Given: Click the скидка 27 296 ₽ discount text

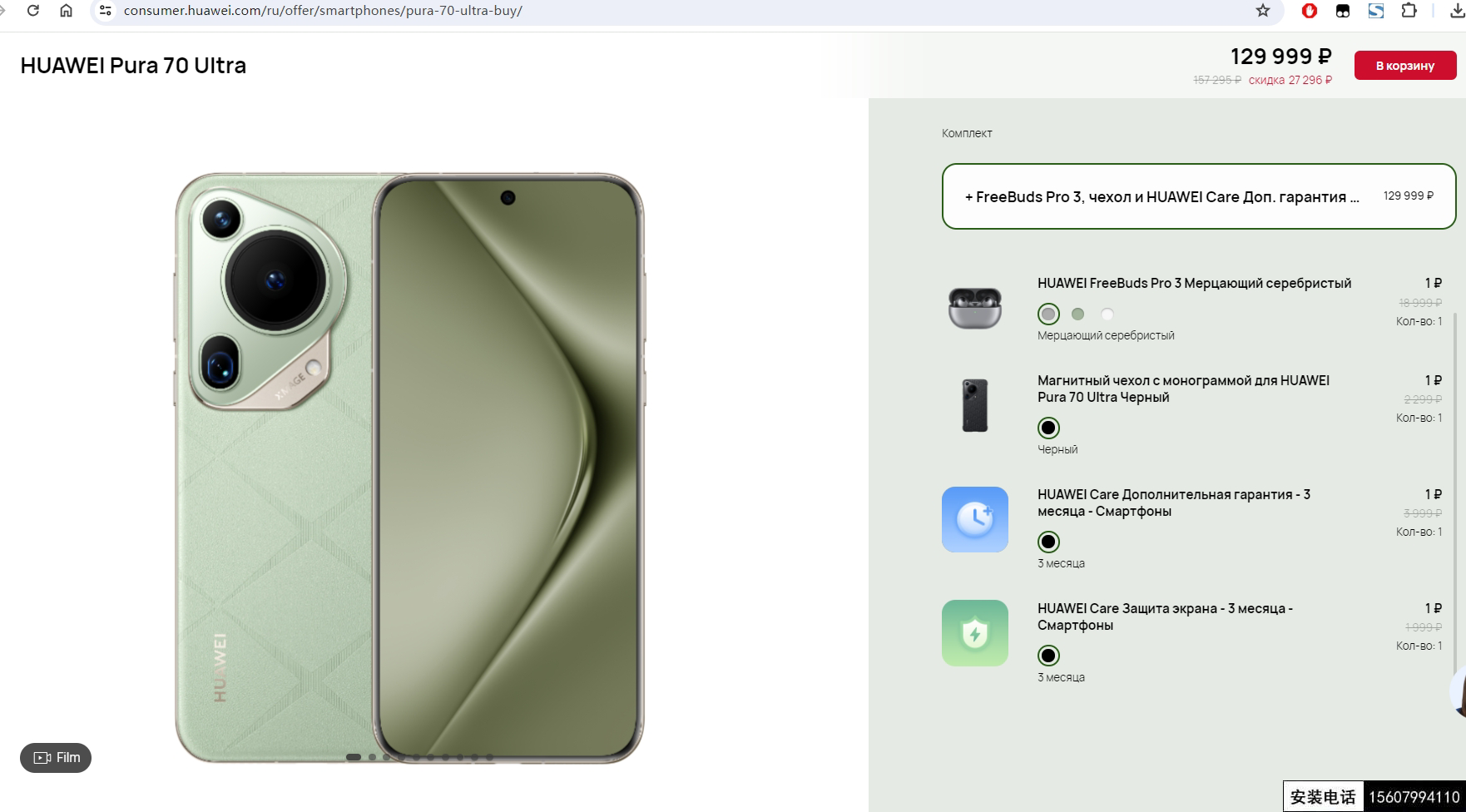Looking at the screenshot, I should [x=1290, y=80].
